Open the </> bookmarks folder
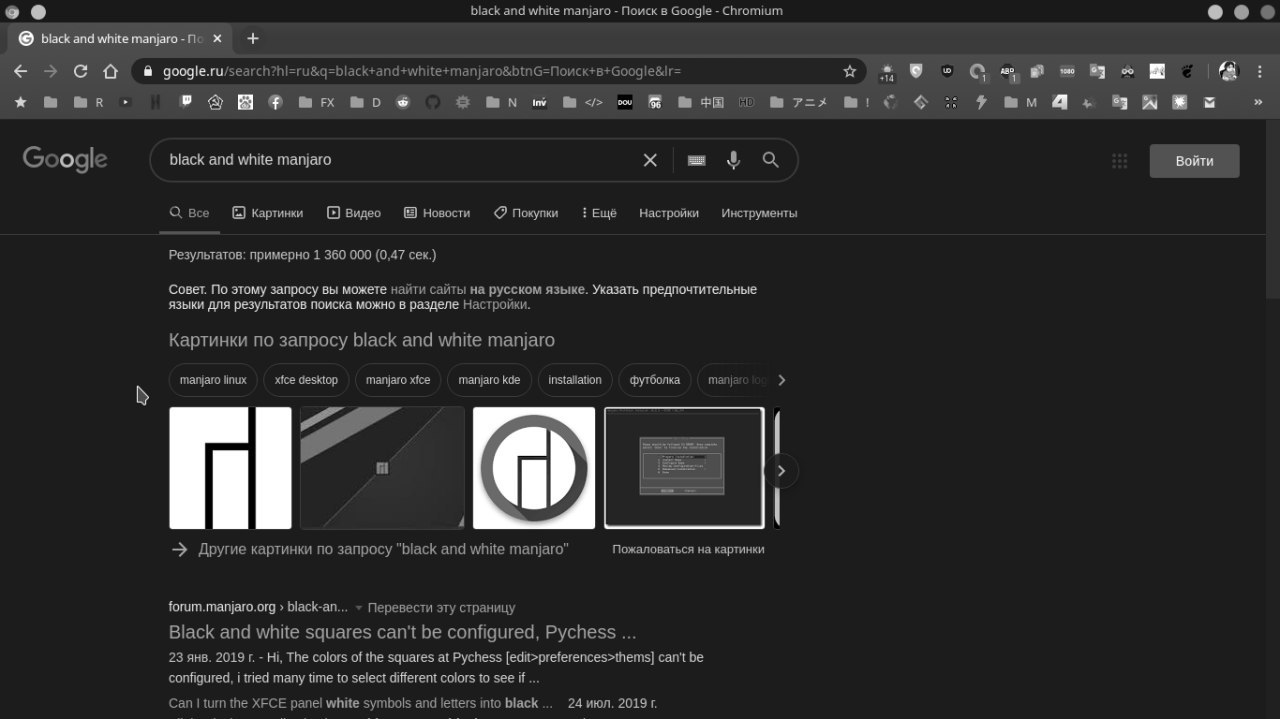This screenshot has height=719, width=1280. pyautogui.click(x=583, y=102)
